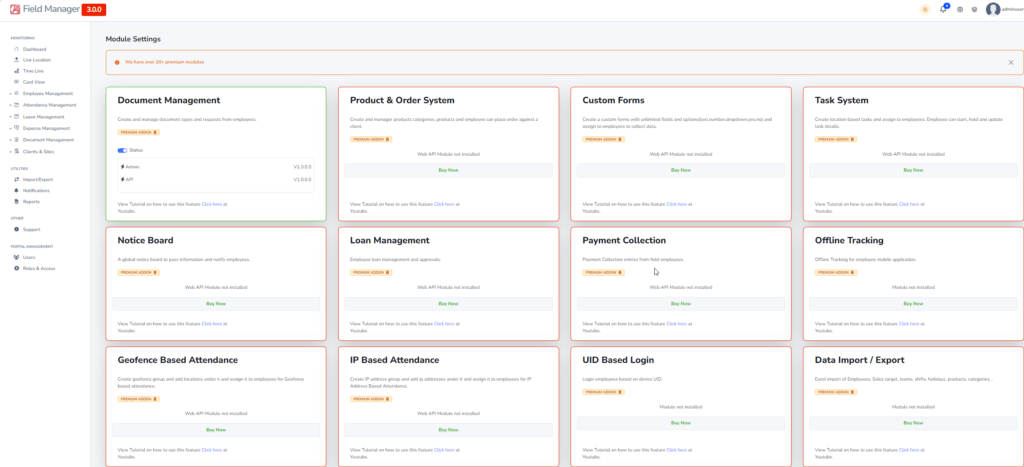Image resolution: width=1024 pixels, height=467 pixels.
Task: Click the Time Line icon in sidebar
Action: (16, 71)
